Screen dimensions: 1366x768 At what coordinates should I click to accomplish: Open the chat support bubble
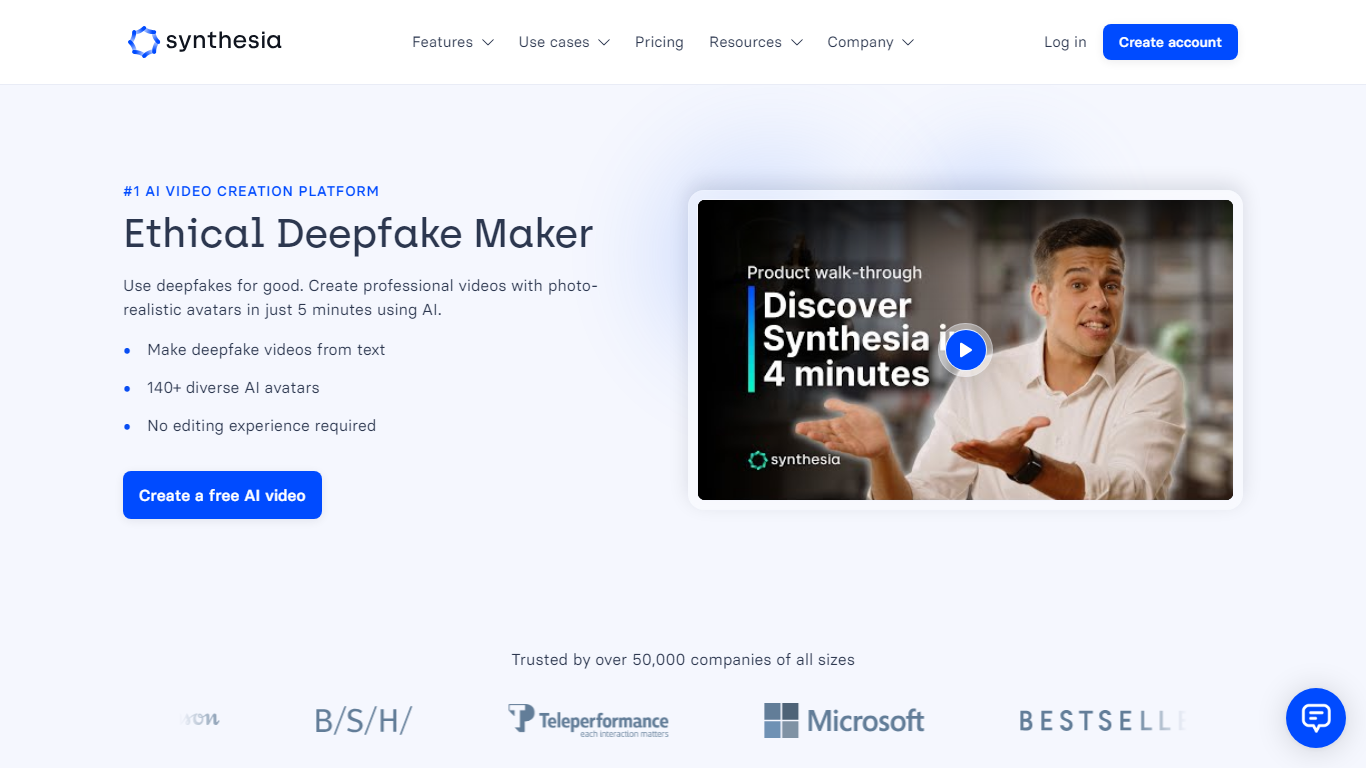1316,718
